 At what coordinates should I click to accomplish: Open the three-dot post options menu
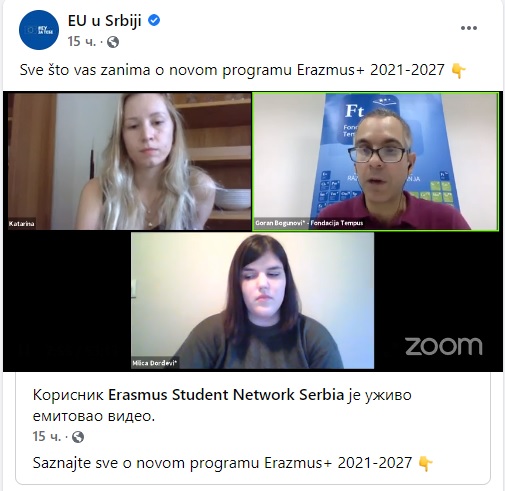tap(469, 28)
